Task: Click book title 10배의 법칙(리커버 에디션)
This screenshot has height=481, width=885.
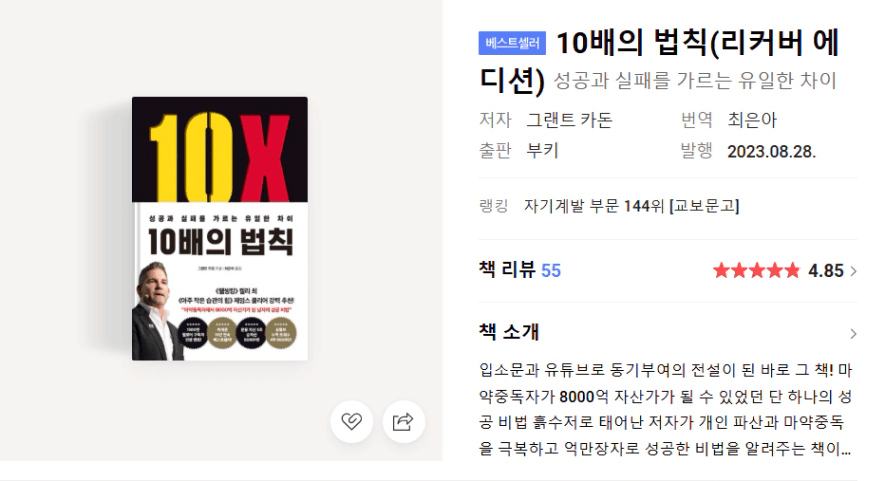Action: [x=660, y=60]
